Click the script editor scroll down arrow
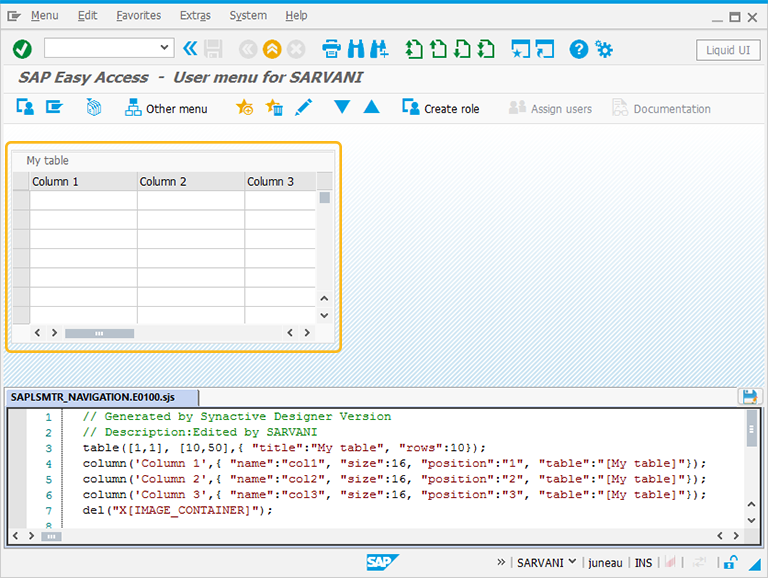Viewport: 768px width, 578px height. (x=751, y=520)
